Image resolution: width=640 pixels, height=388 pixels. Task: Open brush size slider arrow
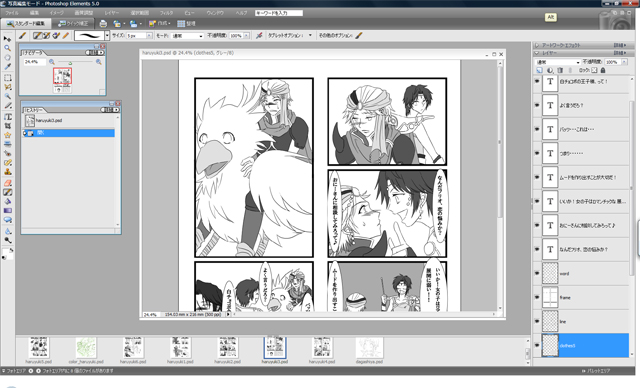coord(149,36)
